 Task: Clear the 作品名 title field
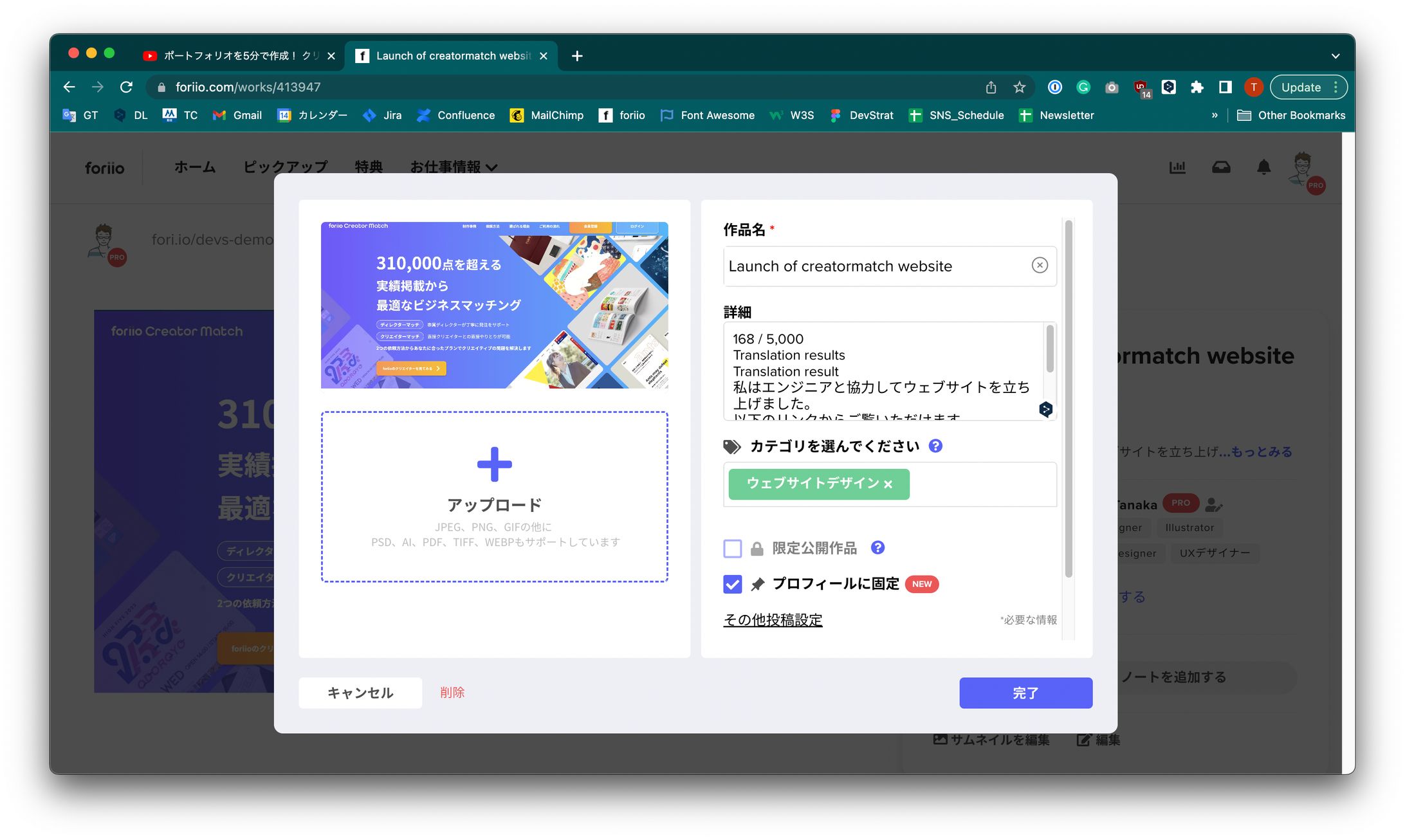click(x=1040, y=265)
